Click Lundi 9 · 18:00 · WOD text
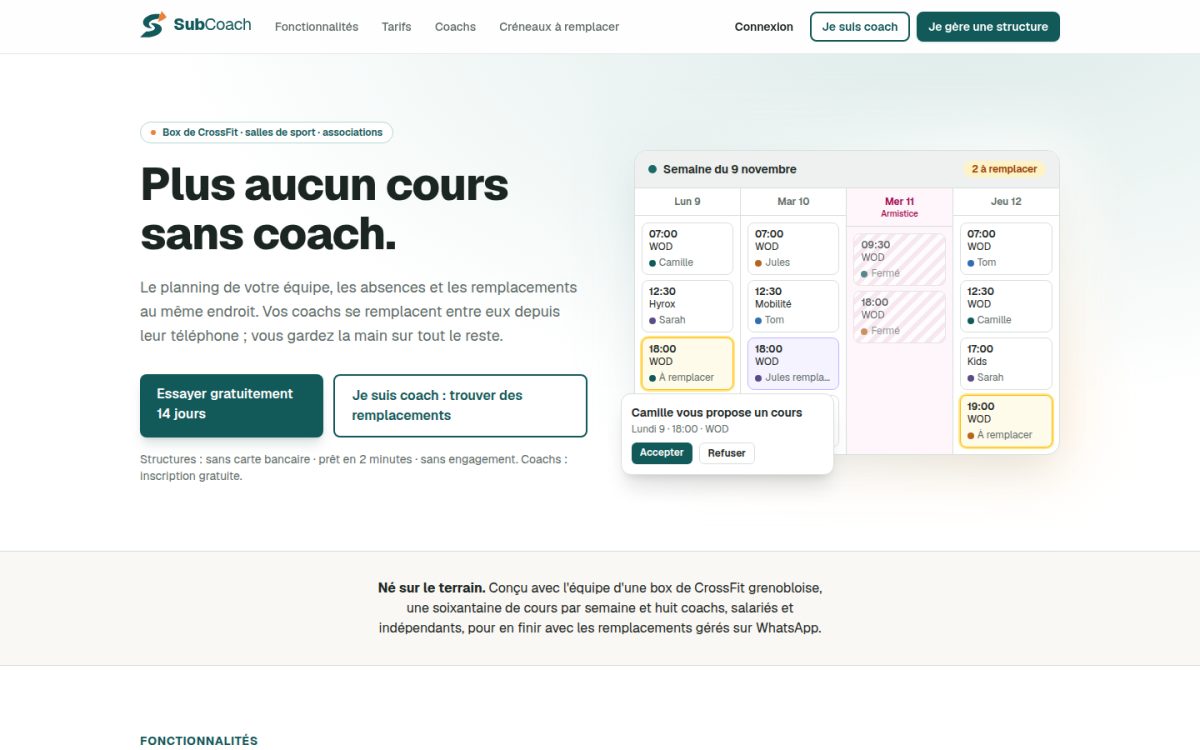Screen dimensions: 1200x750 click(680, 429)
